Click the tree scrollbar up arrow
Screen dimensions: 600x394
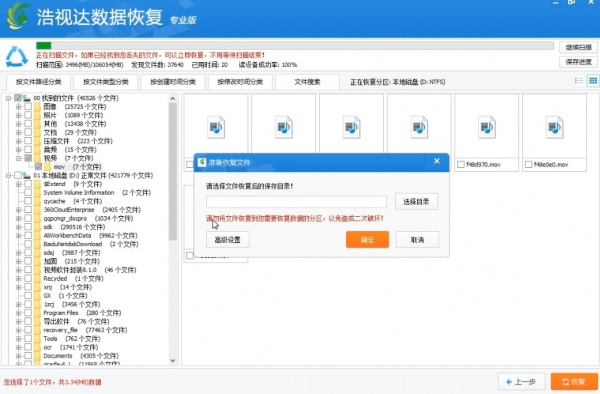173,99
